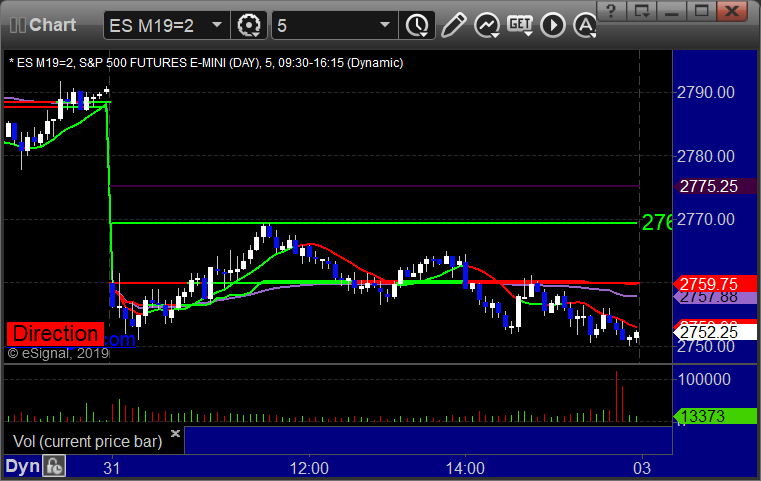Image resolution: width=761 pixels, height=481 pixels.
Task: Select the pencil drawing tools icon
Action: 453,25
